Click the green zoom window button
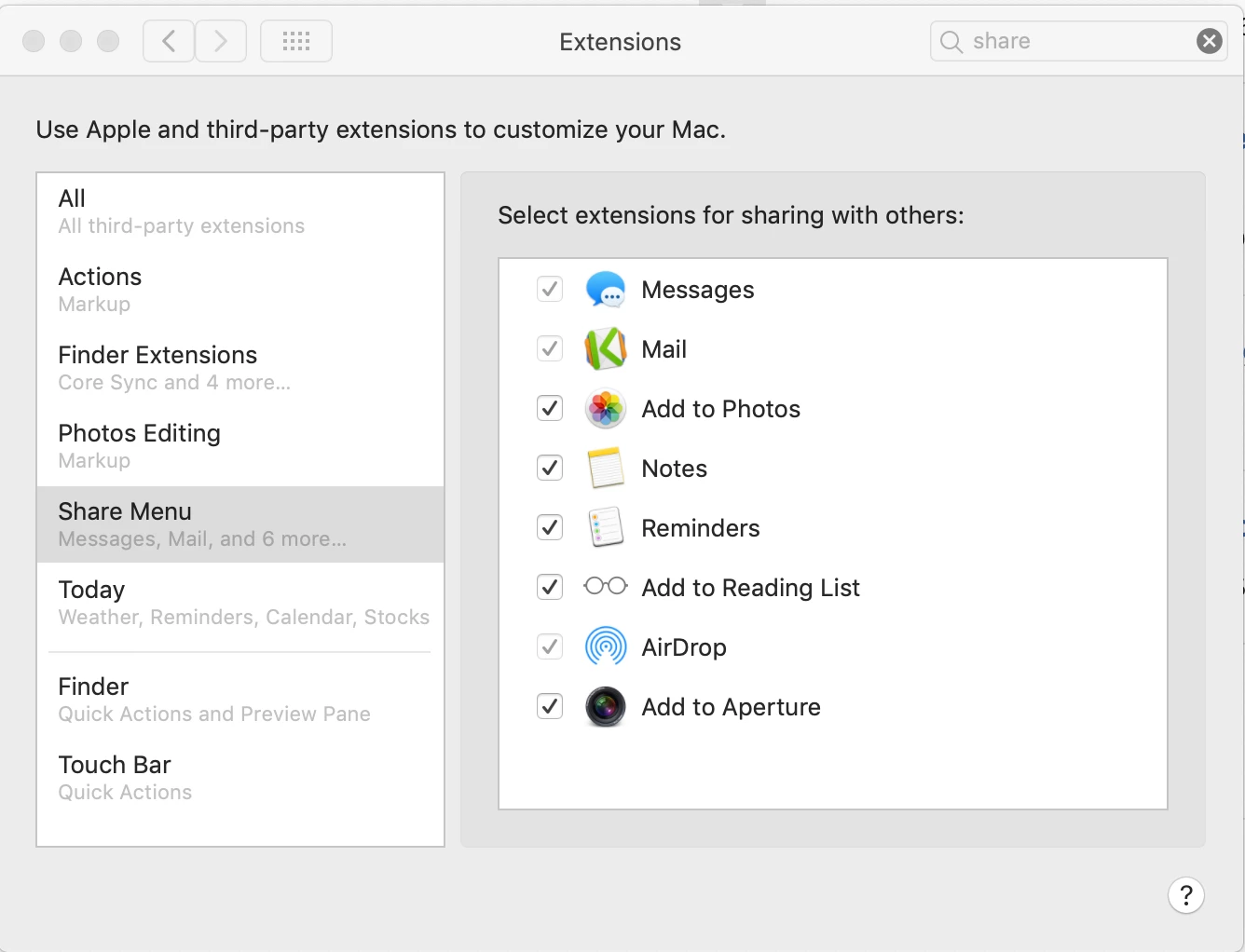Viewport: 1245px width, 952px height. point(108,41)
